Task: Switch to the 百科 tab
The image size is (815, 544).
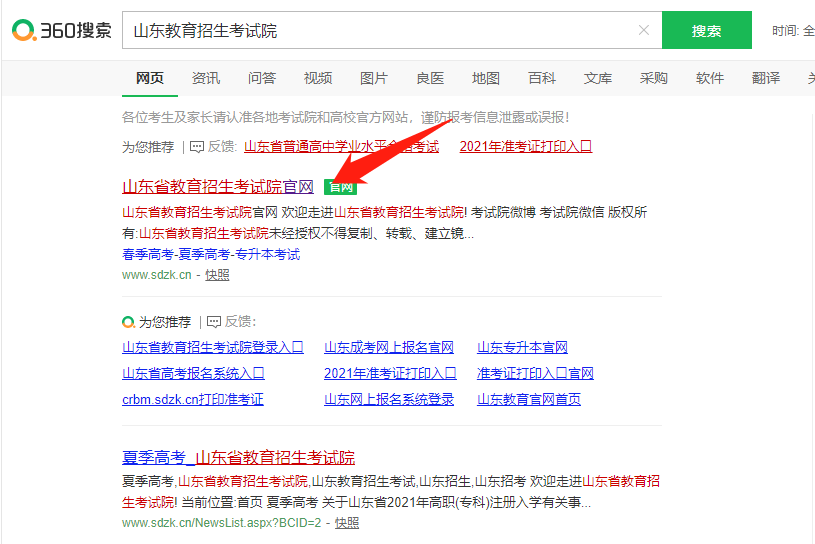Action: click(x=542, y=78)
